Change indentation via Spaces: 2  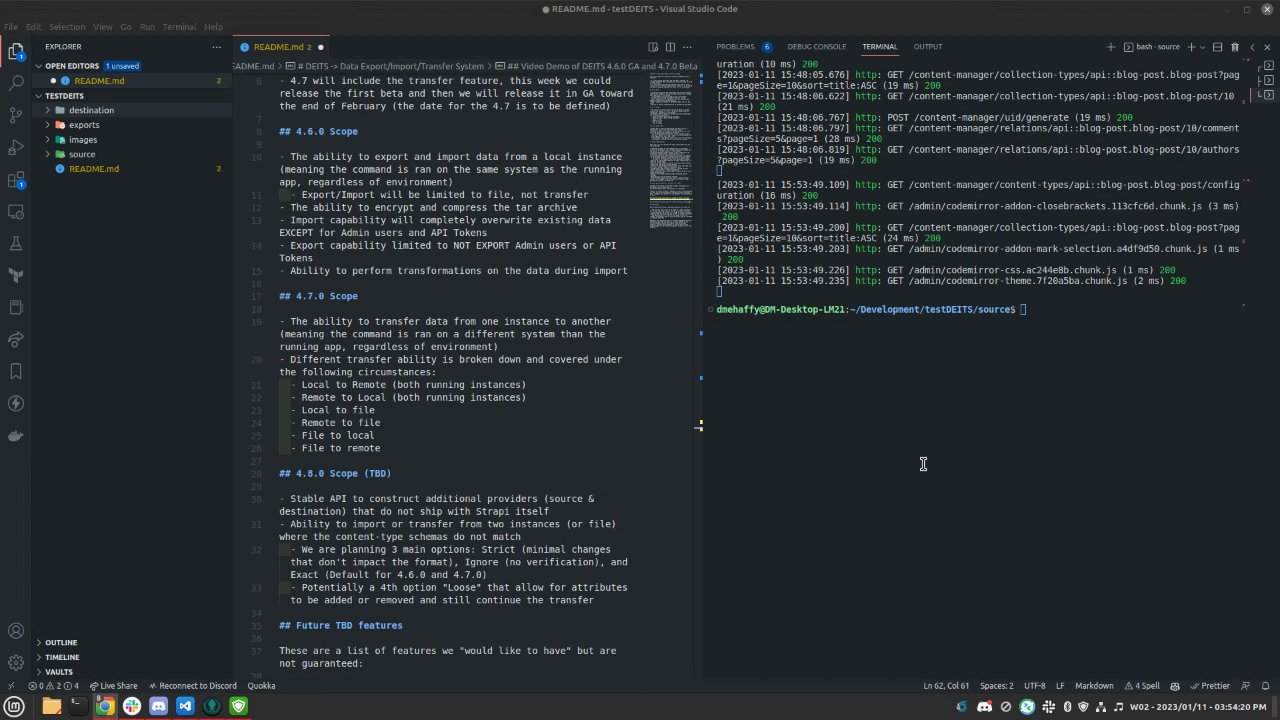pos(996,686)
